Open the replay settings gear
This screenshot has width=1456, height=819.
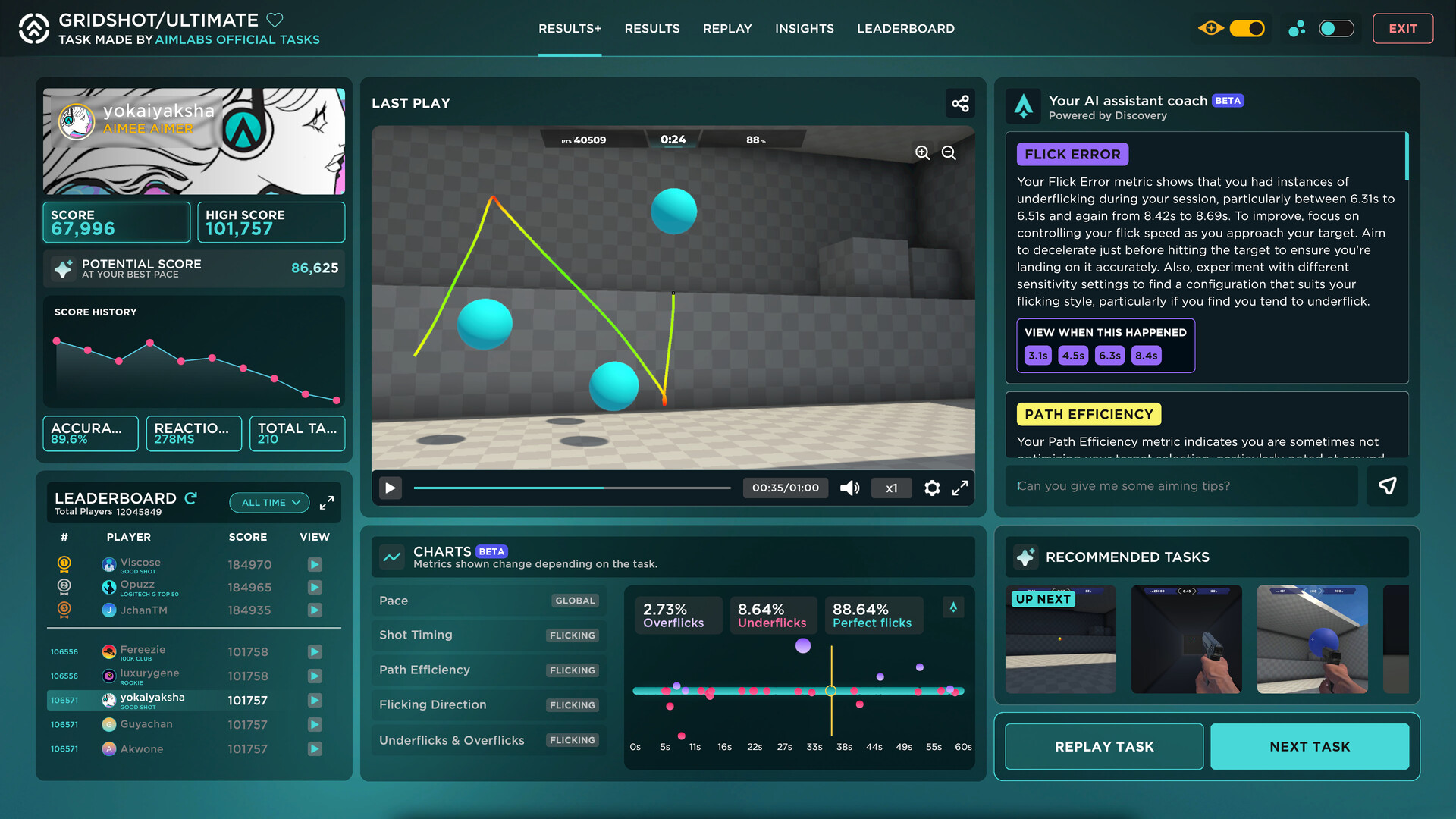pos(931,488)
